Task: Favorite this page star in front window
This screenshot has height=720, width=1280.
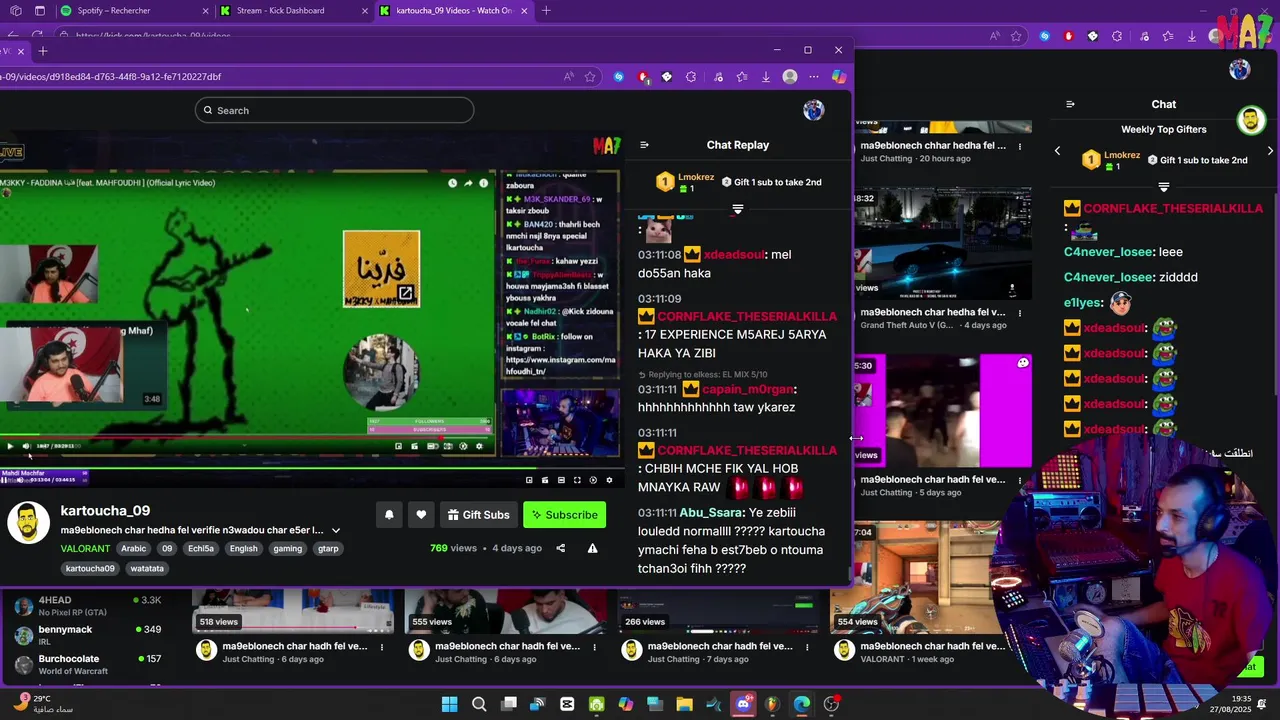Action: (590, 77)
